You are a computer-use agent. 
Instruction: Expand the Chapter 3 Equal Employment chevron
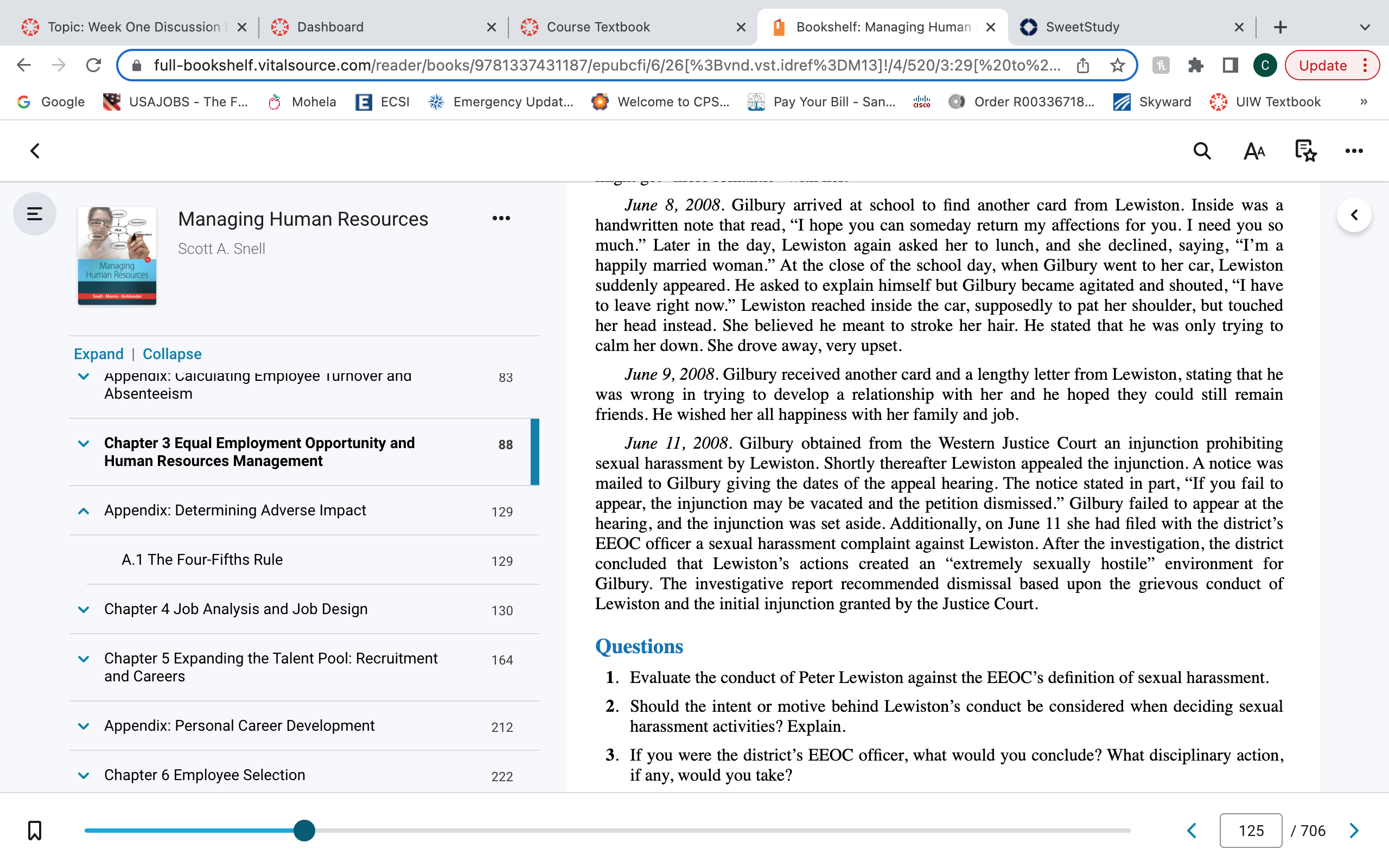84,444
